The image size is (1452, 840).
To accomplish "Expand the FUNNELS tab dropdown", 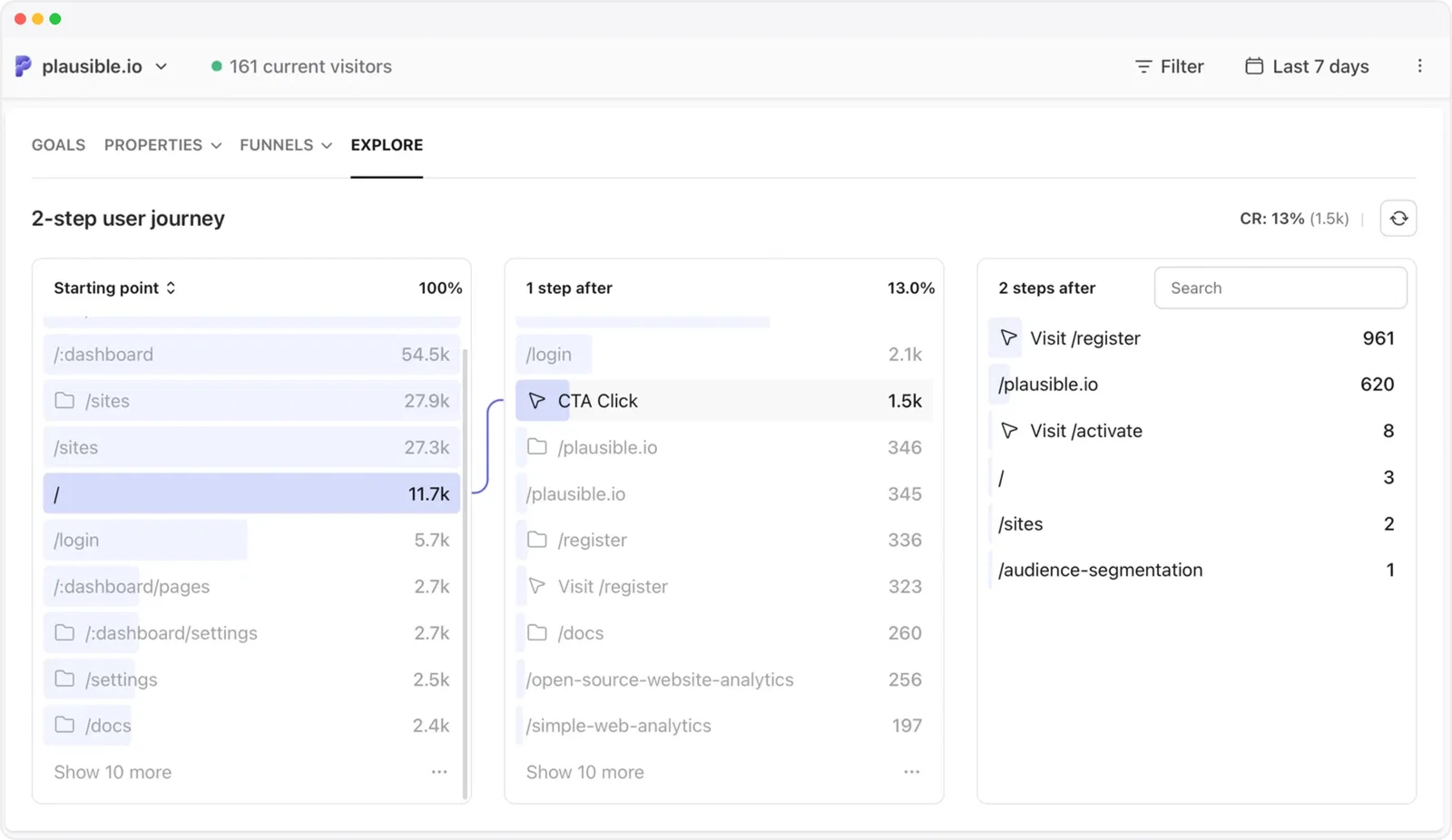I will [286, 145].
